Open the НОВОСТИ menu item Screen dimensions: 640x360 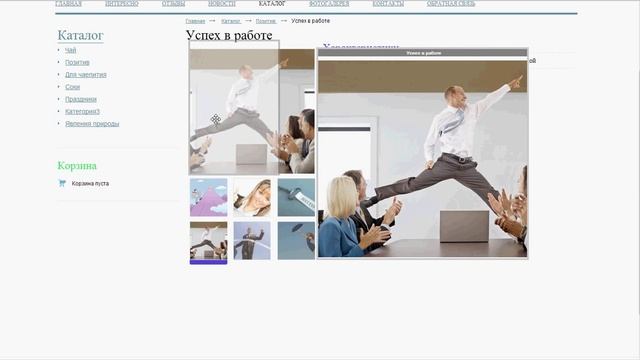222,4
